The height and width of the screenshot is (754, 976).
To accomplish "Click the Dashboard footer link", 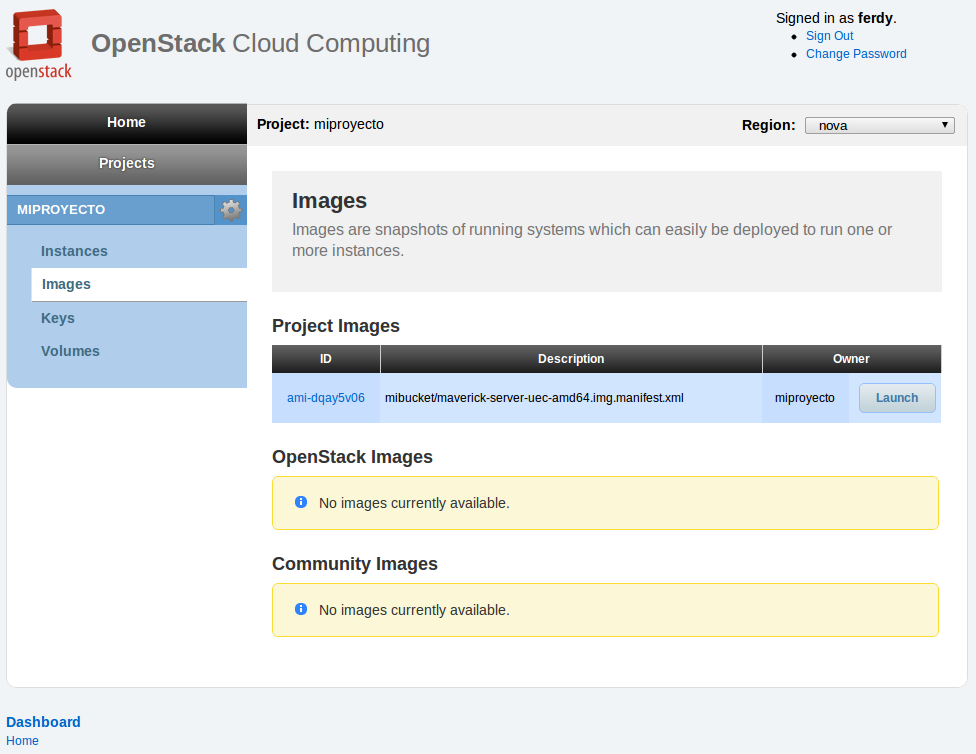I will click(43, 722).
